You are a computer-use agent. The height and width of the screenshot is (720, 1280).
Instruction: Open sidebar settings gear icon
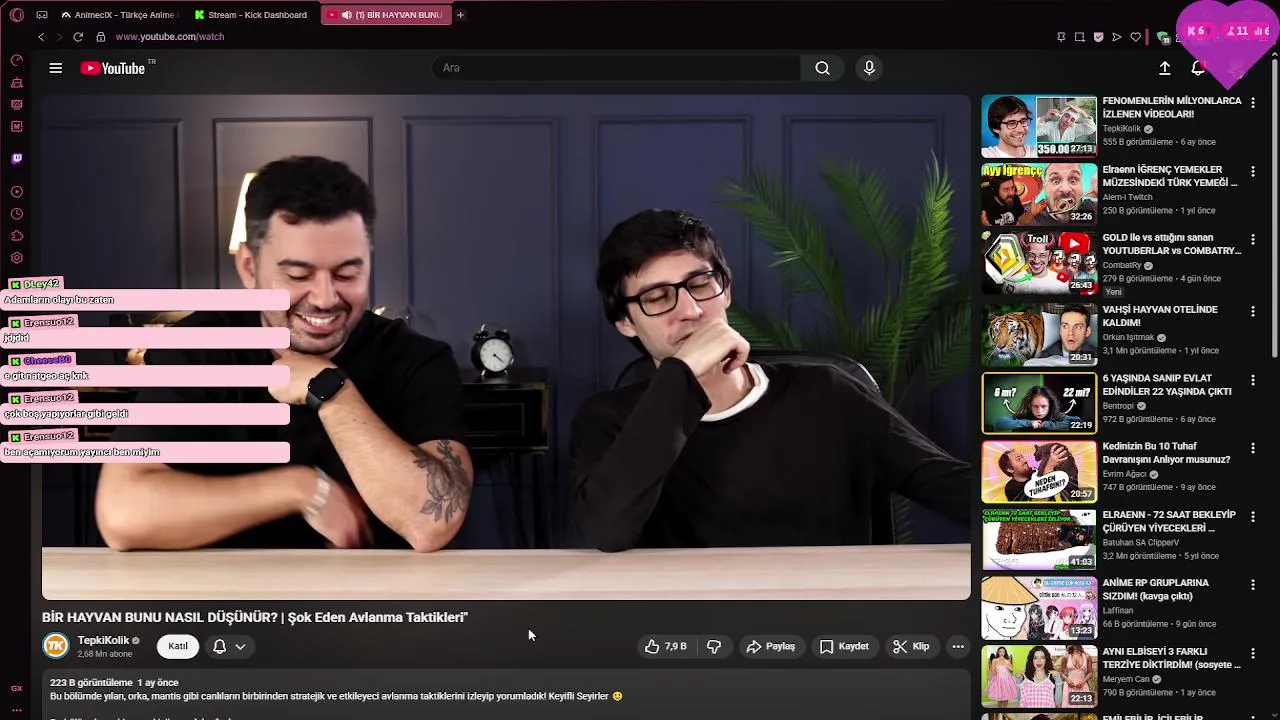(x=16, y=258)
